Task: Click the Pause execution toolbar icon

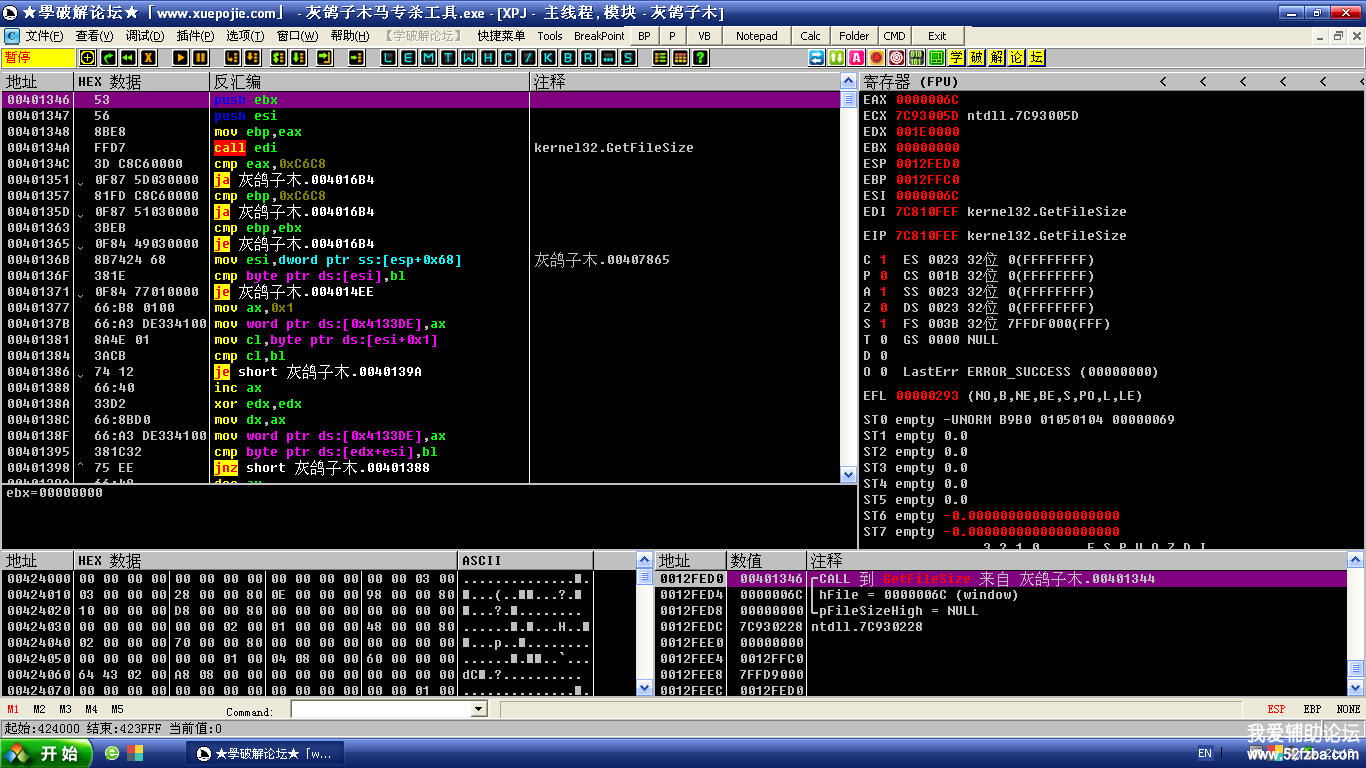Action: [x=200, y=58]
